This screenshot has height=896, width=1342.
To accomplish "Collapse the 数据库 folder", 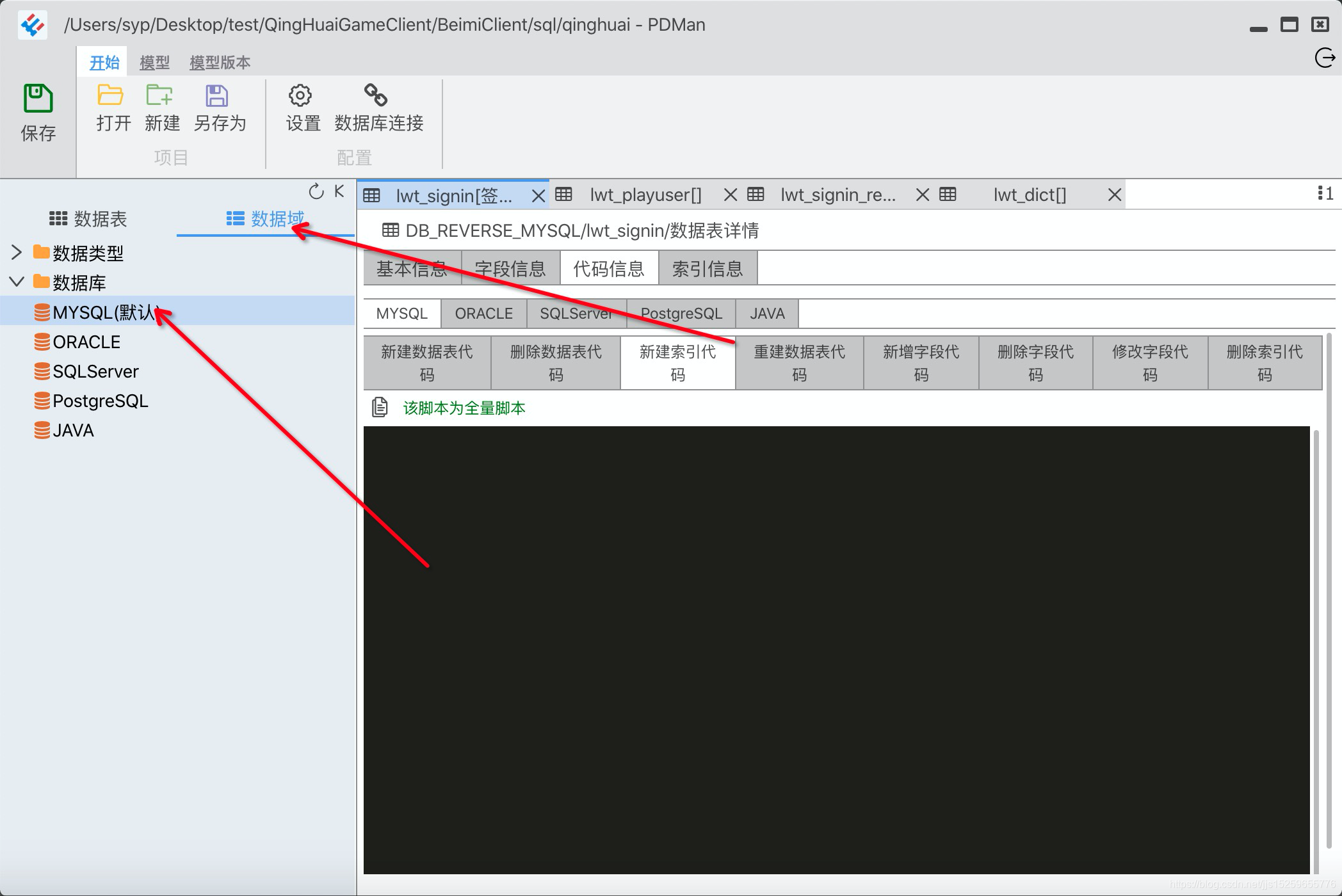I will point(17,282).
